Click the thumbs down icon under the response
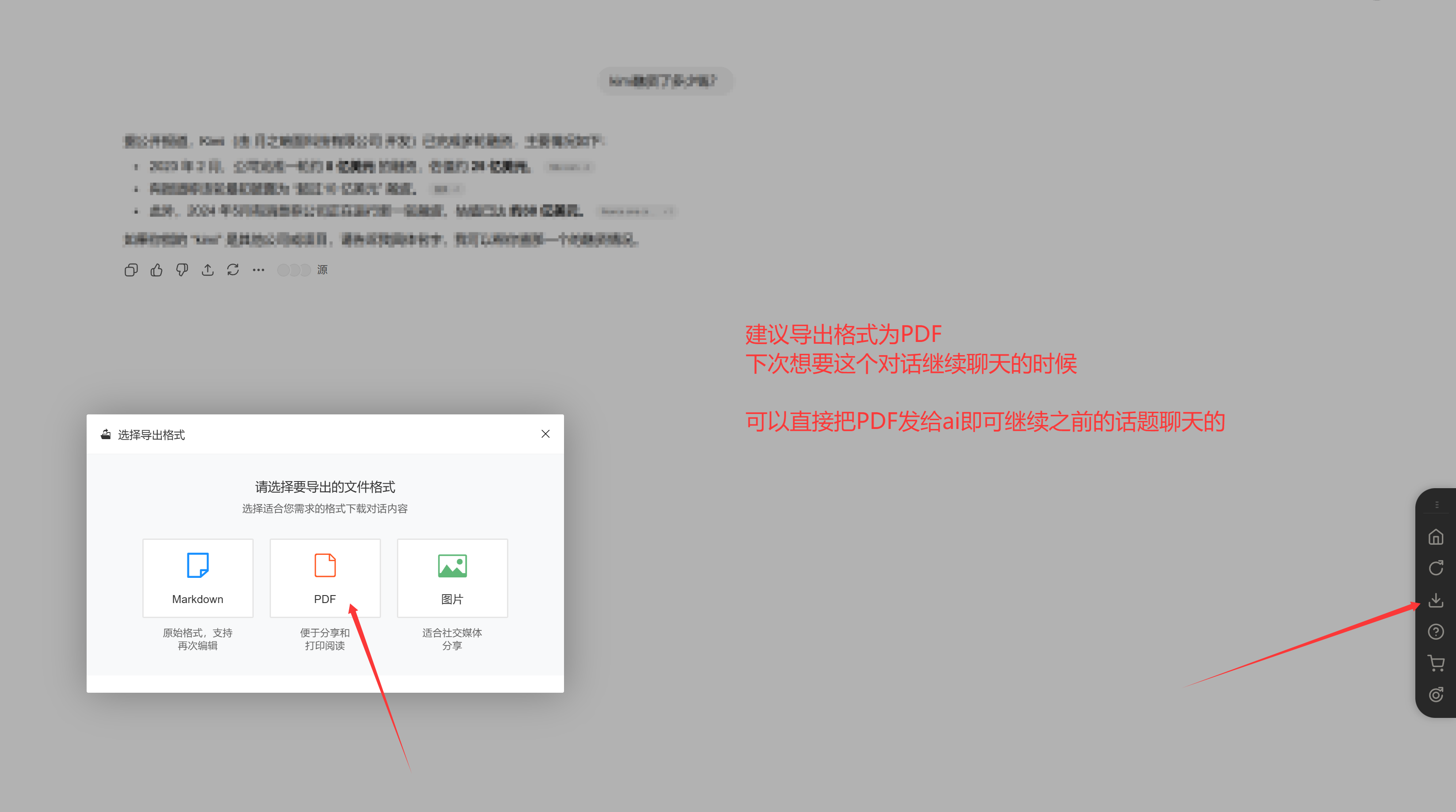Screen dimensions: 1456x812 point(182,270)
